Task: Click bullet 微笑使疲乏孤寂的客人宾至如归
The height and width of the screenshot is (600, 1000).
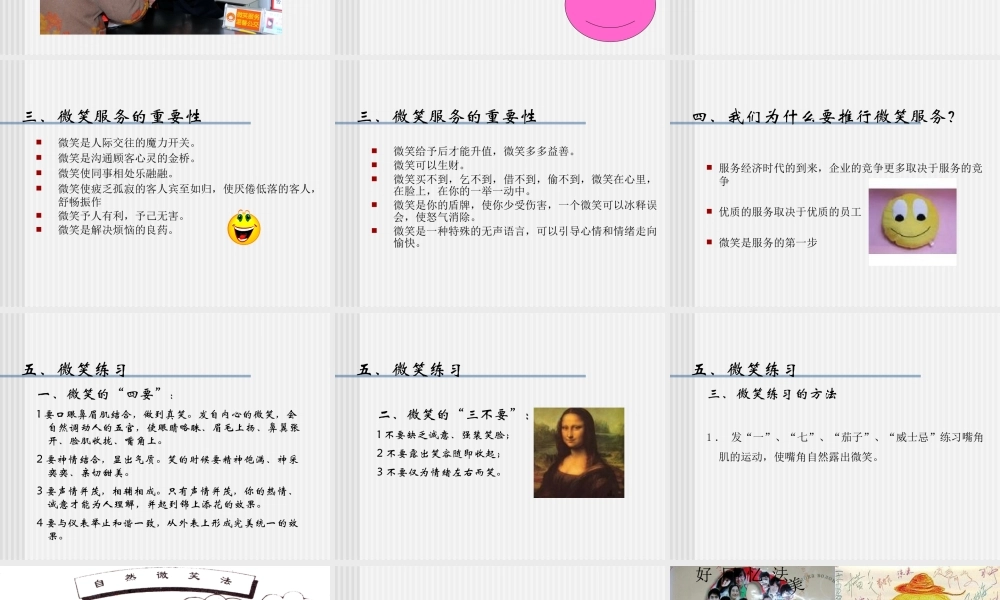Action: [x=187, y=194]
